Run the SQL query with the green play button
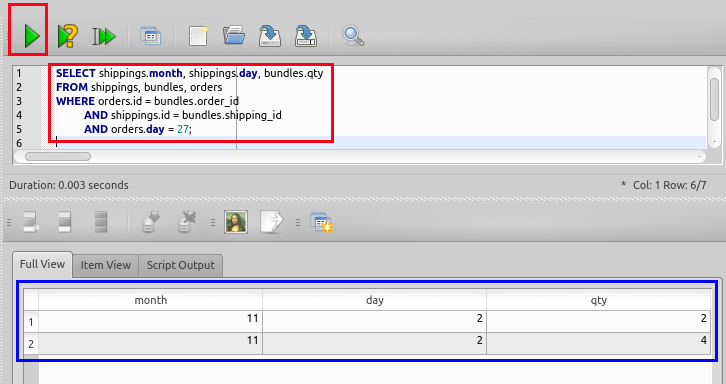This screenshot has height=384, width=726. click(31, 36)
